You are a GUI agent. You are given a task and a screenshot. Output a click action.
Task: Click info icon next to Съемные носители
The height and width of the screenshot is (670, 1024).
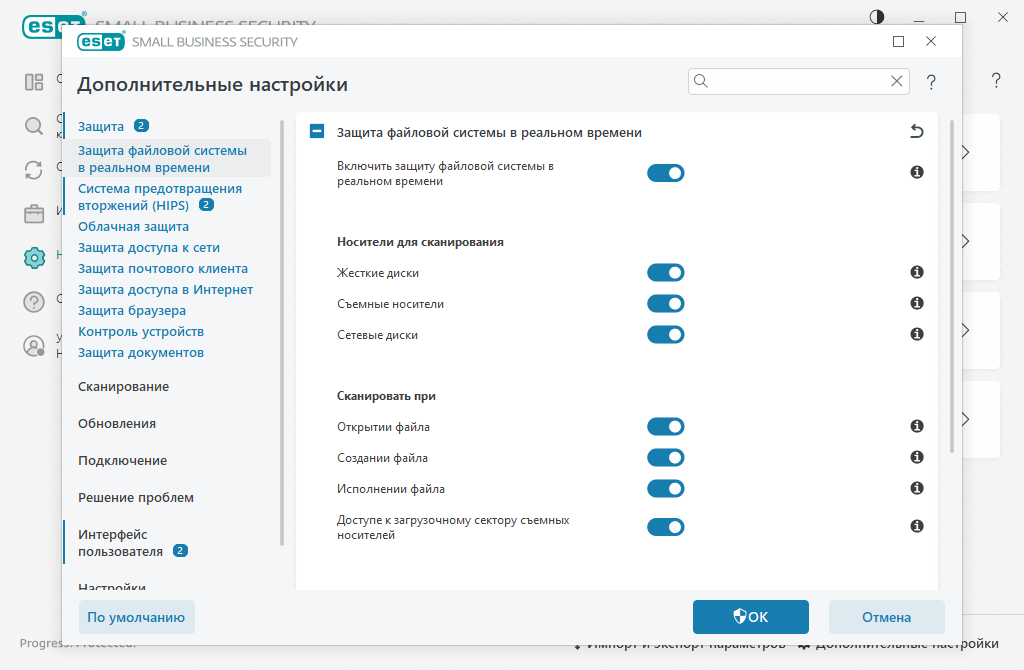tap(916, 303)
